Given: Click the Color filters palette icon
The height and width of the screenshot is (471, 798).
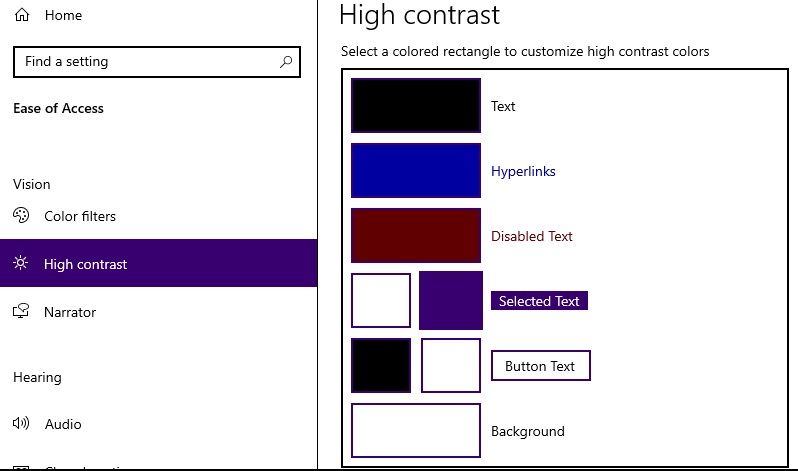Looking at the screenshot, I should (x=21, y=216).
